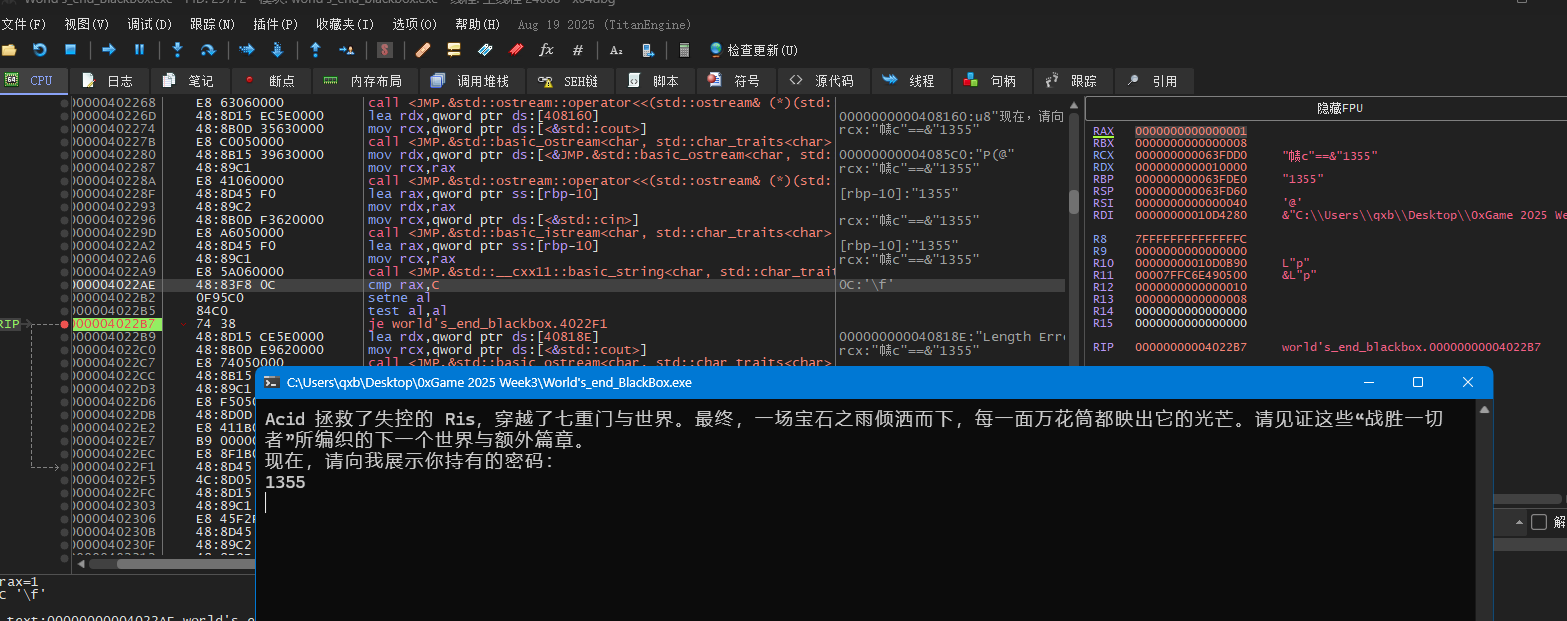1567x621 pixels.
Task: Open the calculator icon in toolbar
Action: 684,50
